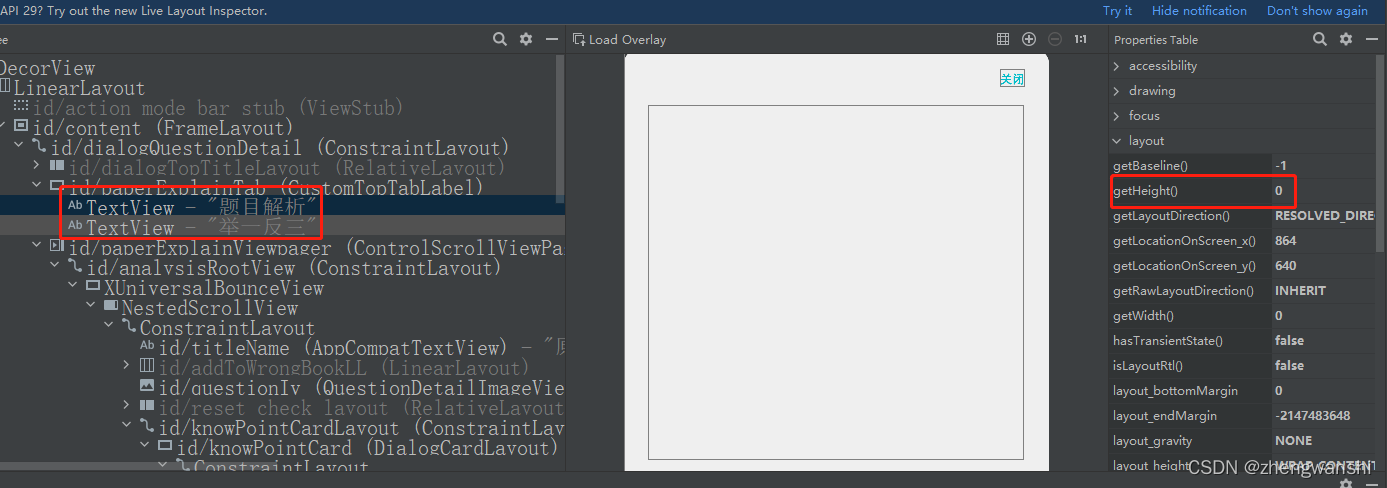
Task: Hide the view tree panel
Action: tap(552, 39)
